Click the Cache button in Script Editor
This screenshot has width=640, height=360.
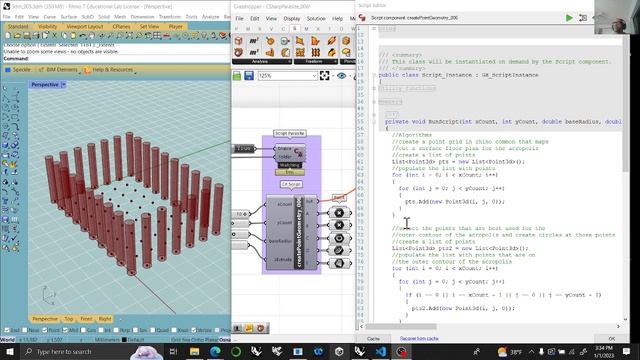373,339
